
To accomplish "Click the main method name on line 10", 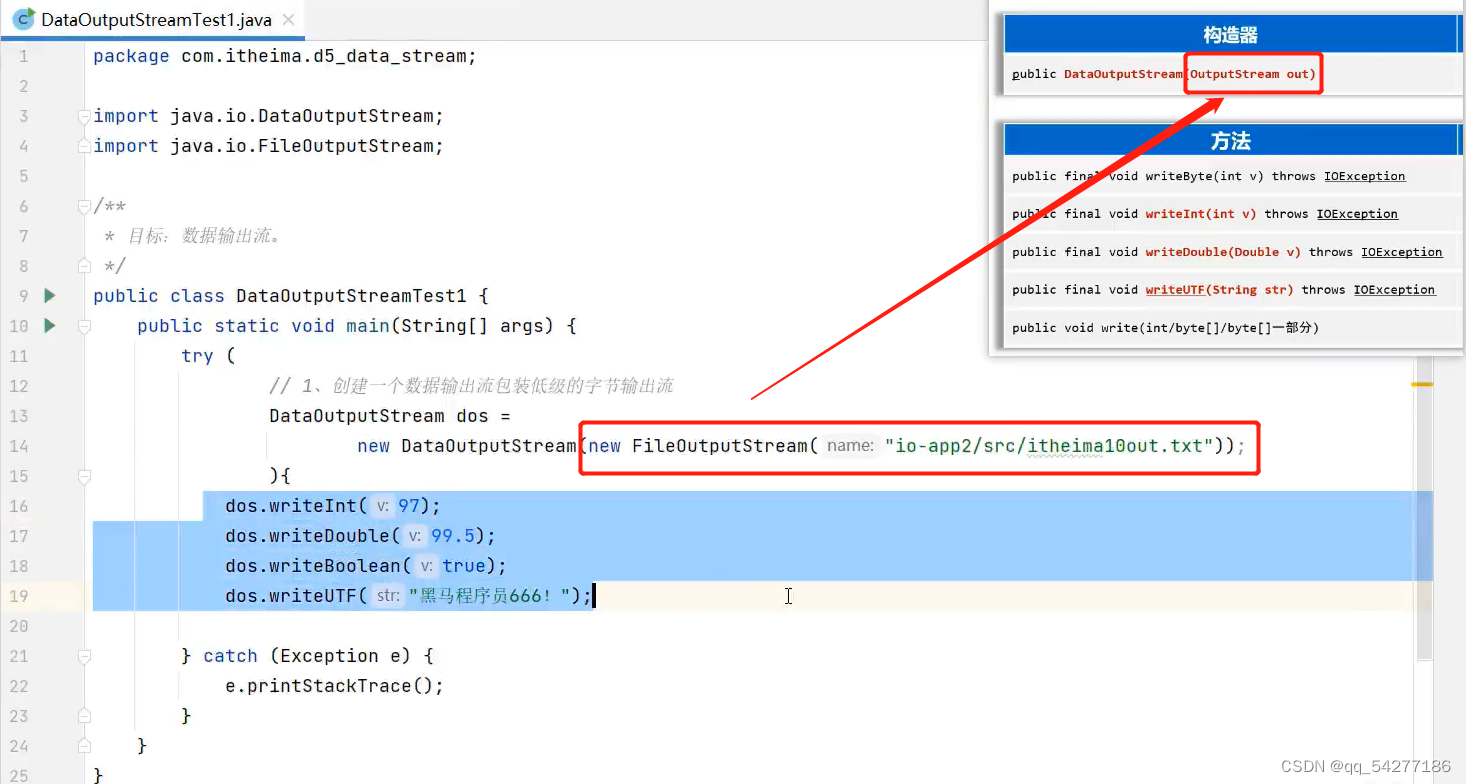I will click(368, 326).
